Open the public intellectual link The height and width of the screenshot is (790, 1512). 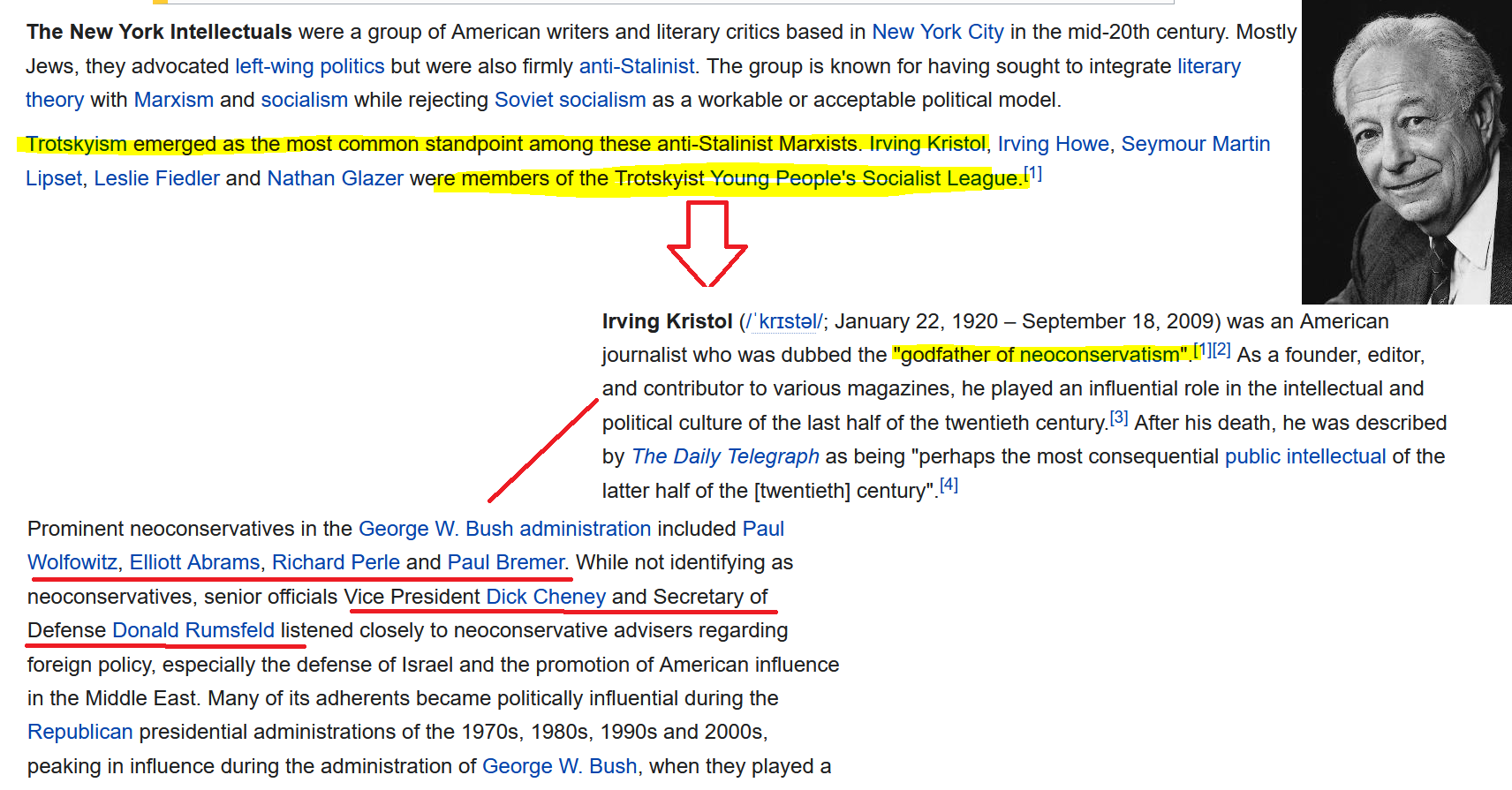1305,456
